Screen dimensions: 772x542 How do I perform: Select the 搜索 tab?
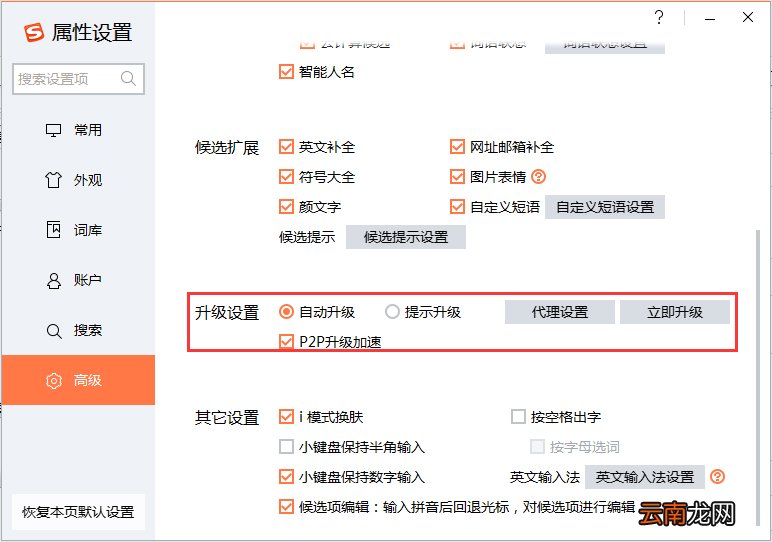(x=78, y=330)
